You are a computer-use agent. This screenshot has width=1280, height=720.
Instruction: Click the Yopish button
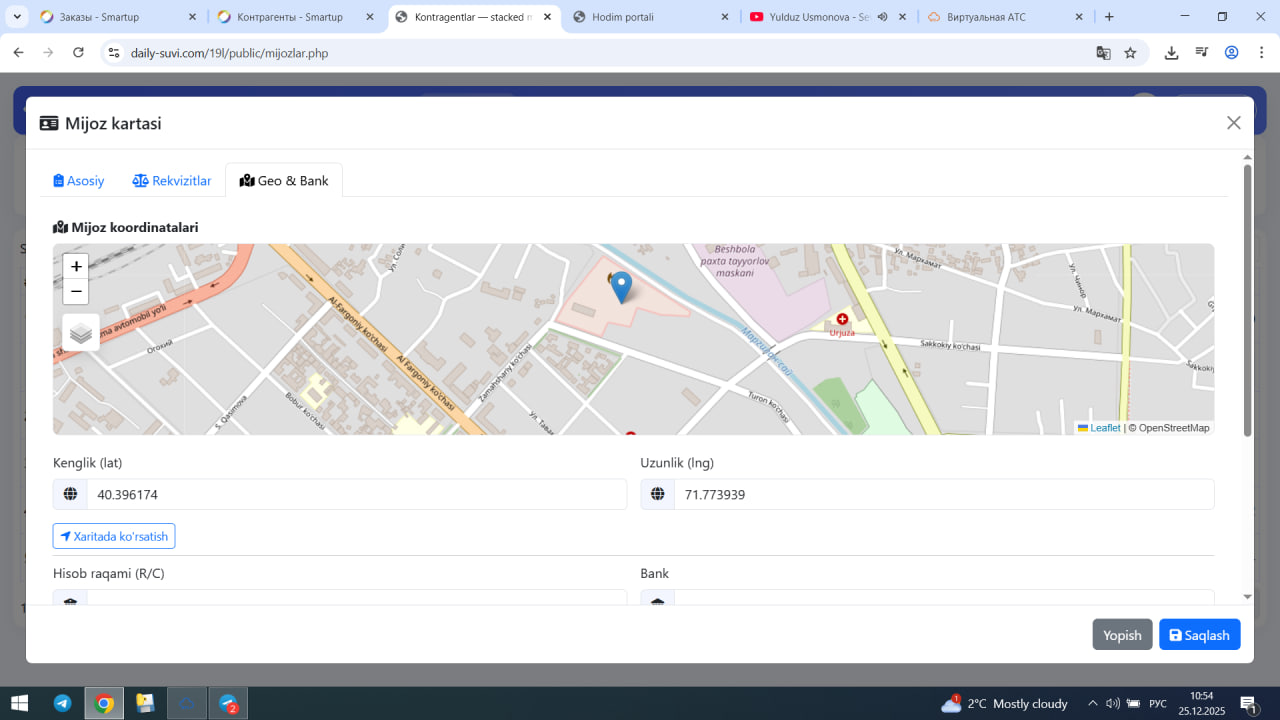pos(1122,635)
